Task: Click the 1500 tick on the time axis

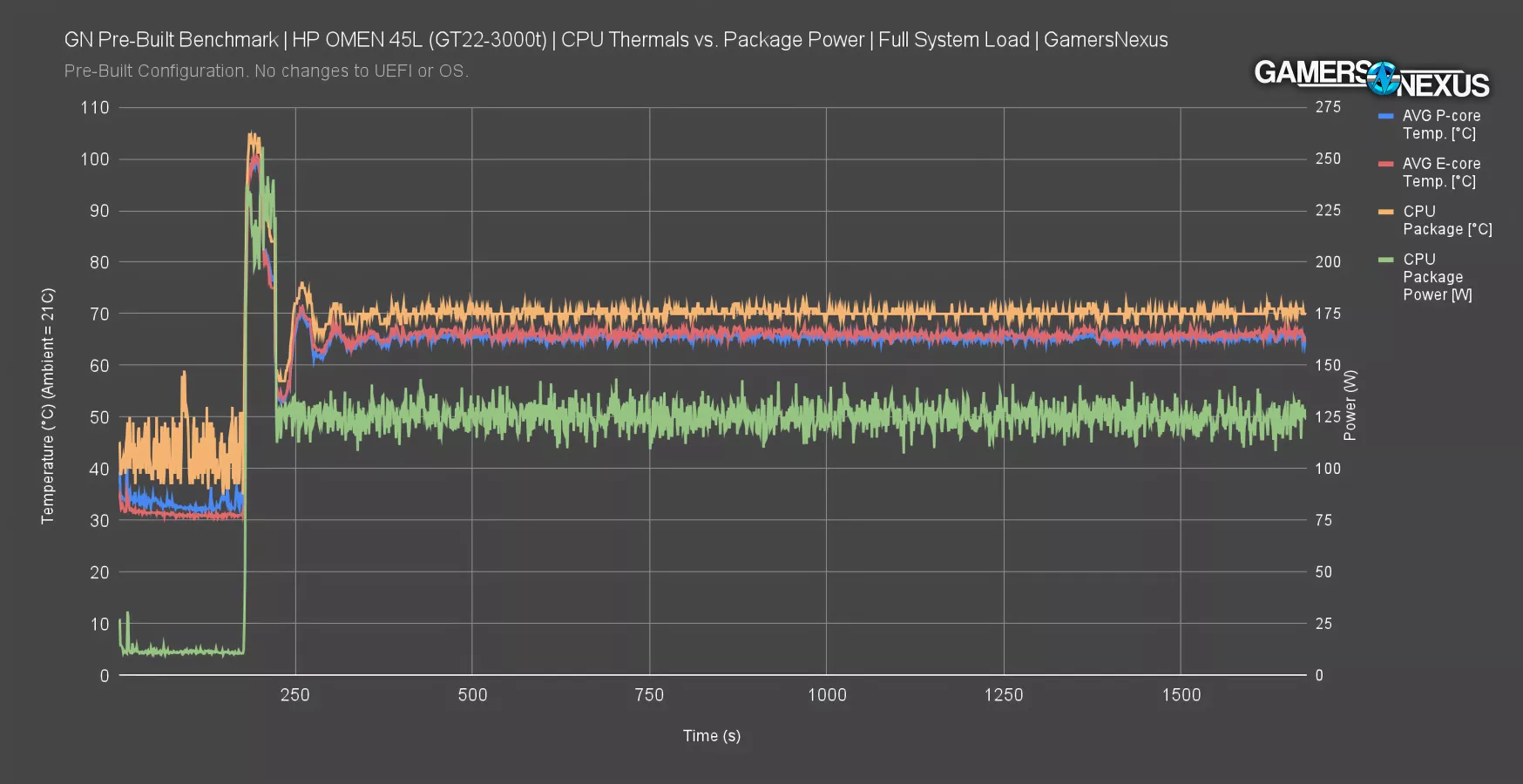Action: point(1181,695)
